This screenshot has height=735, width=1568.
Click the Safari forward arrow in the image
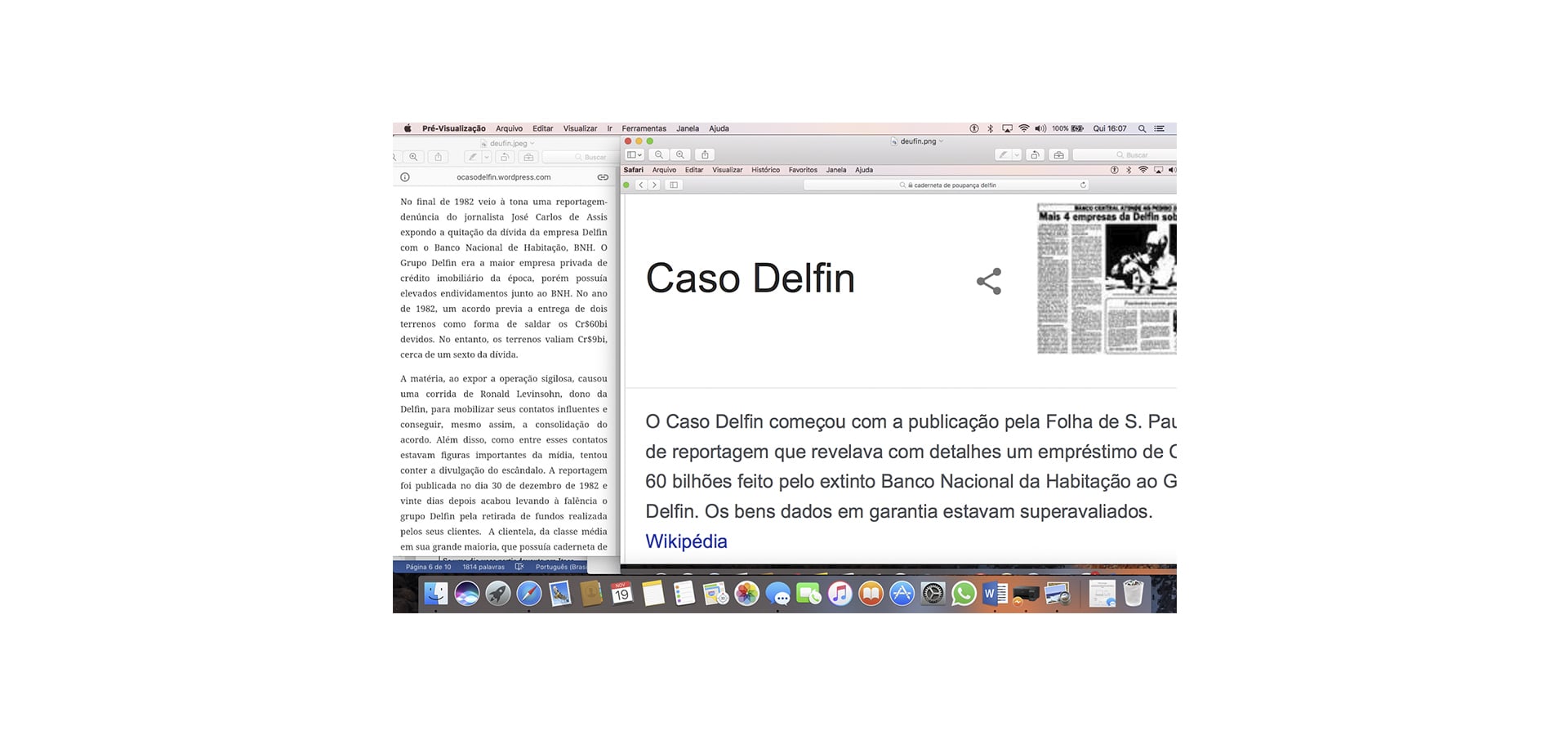coord(654,185)
